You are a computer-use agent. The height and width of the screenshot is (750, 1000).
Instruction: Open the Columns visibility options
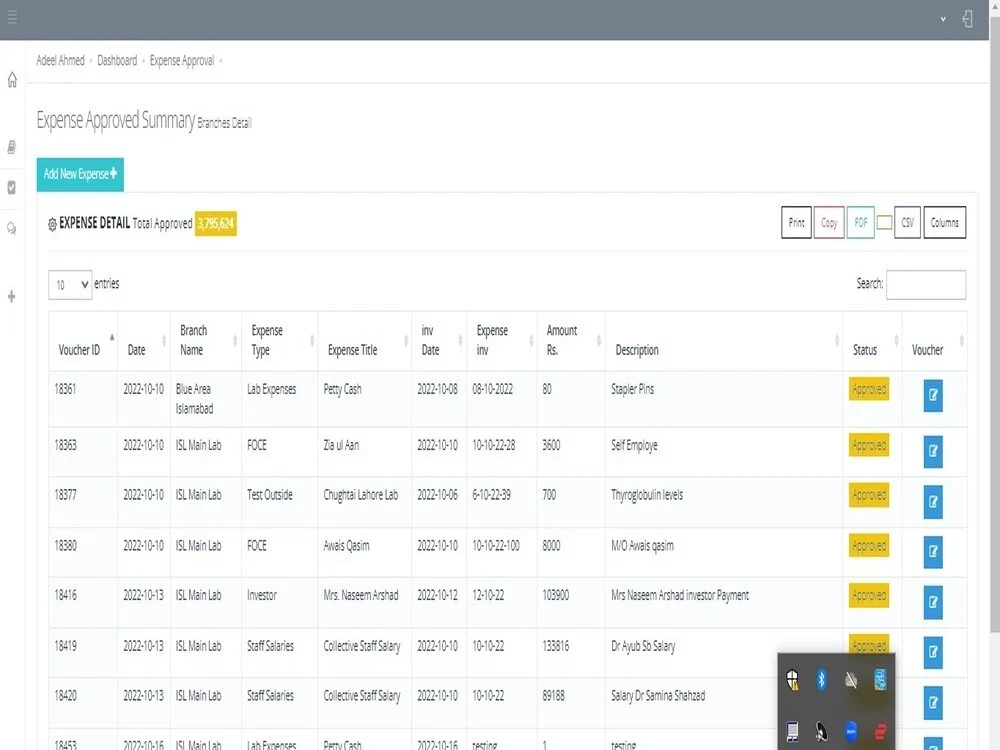tap(944, 222)
